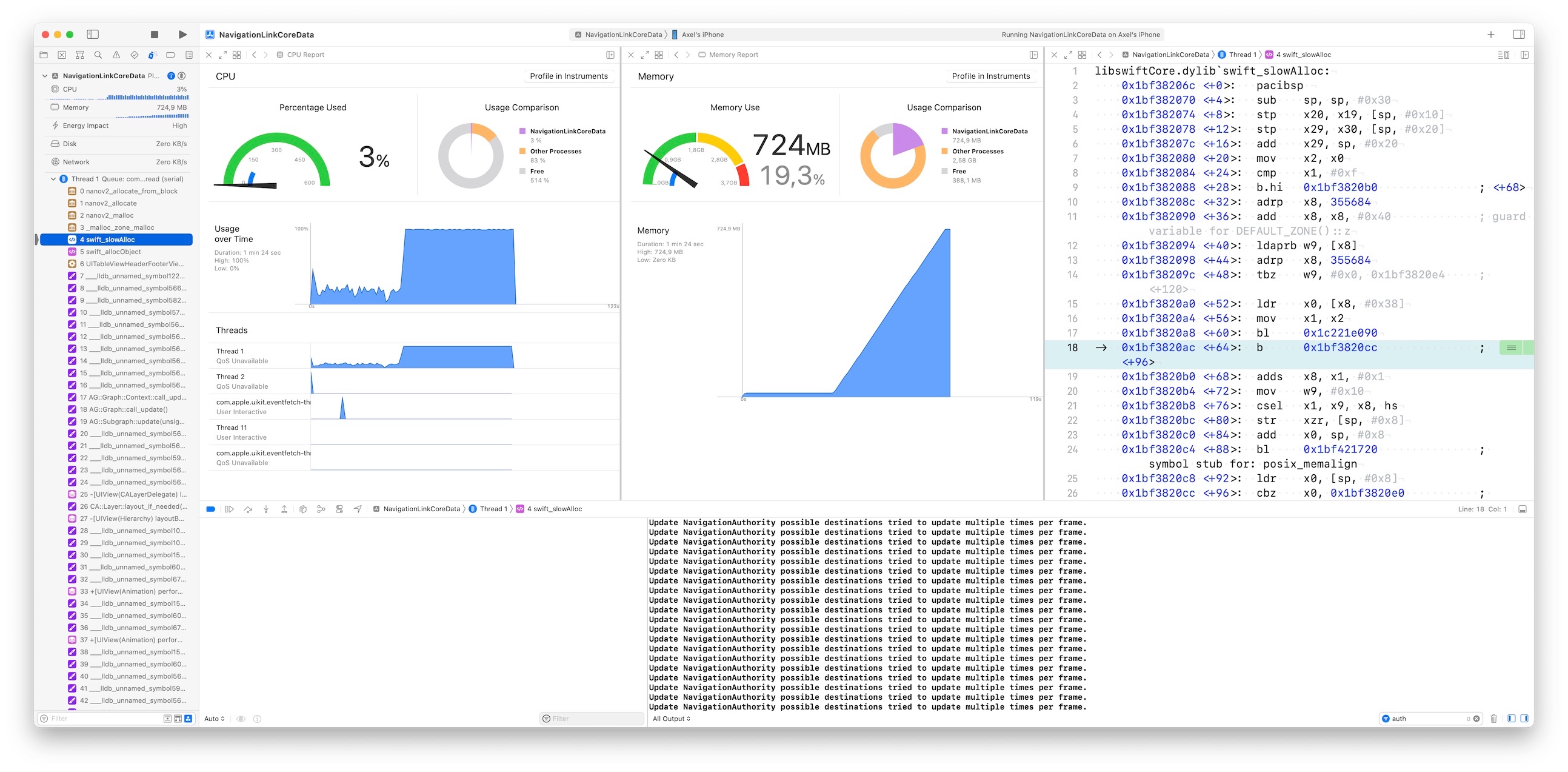Expand the CPU Report pane to full size

click(223, 55)
